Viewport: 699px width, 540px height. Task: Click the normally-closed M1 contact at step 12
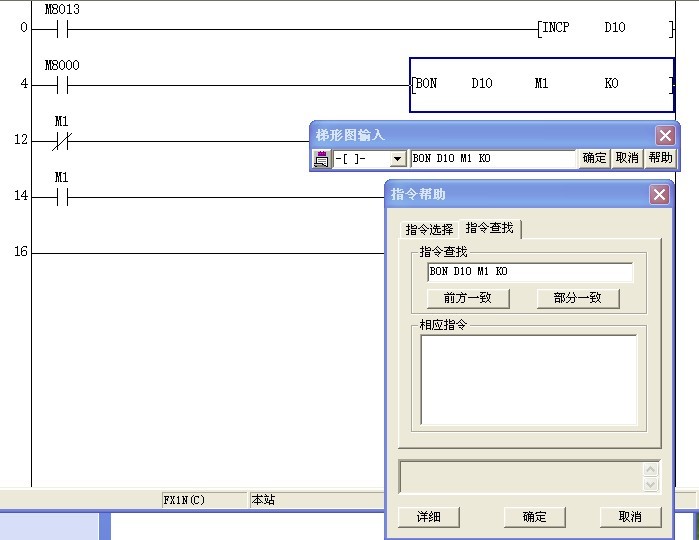point(61,140)
